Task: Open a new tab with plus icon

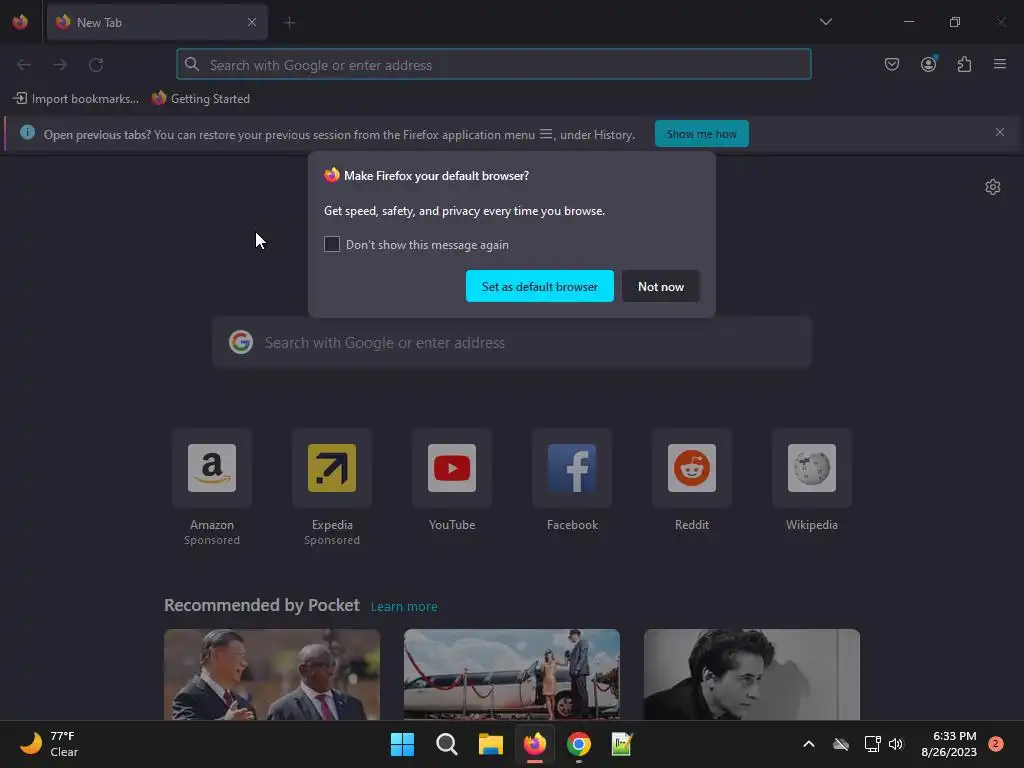Action: pos(289,23)
